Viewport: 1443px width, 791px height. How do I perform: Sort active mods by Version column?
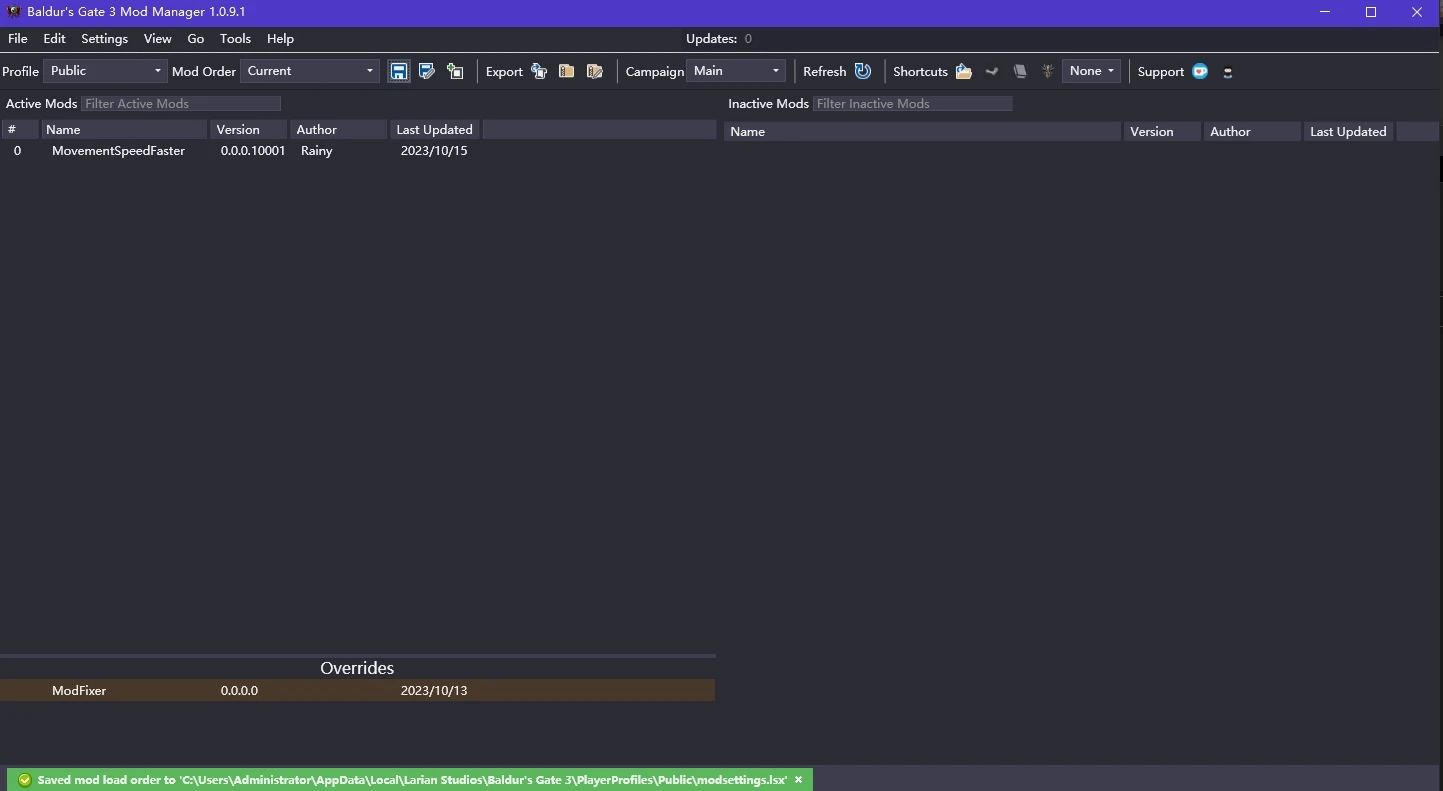(249, 129)
